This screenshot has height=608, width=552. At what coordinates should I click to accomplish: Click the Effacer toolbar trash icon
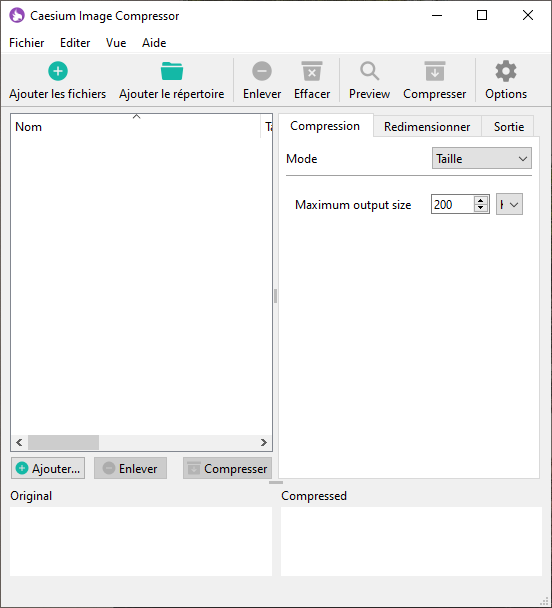[x=312, y=71]
